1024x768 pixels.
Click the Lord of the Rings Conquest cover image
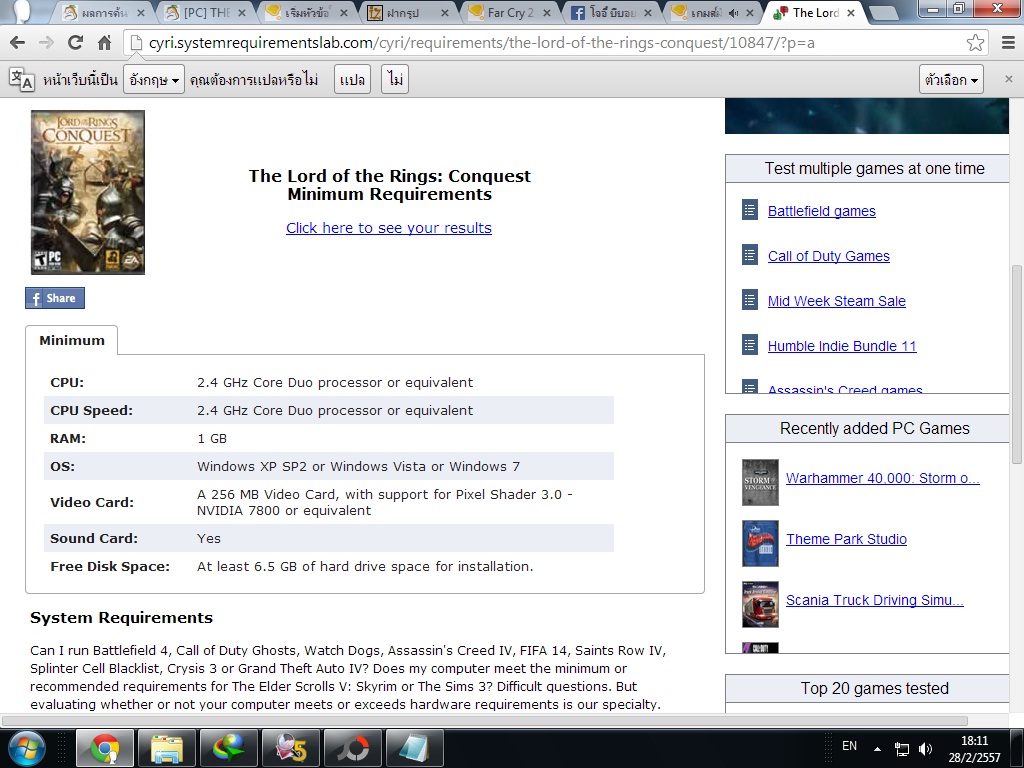(x=88, y=192)
